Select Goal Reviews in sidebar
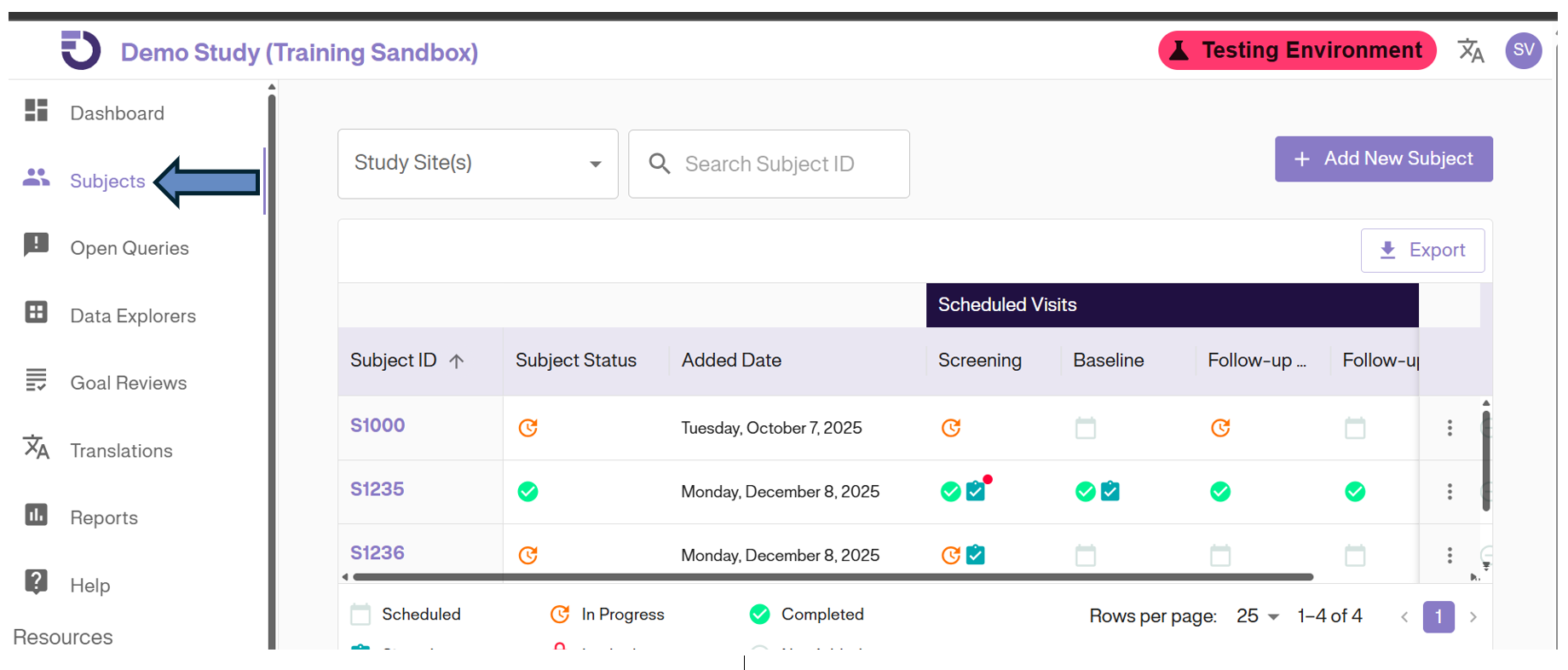The image size is (1568, 670). click(128, 384)
